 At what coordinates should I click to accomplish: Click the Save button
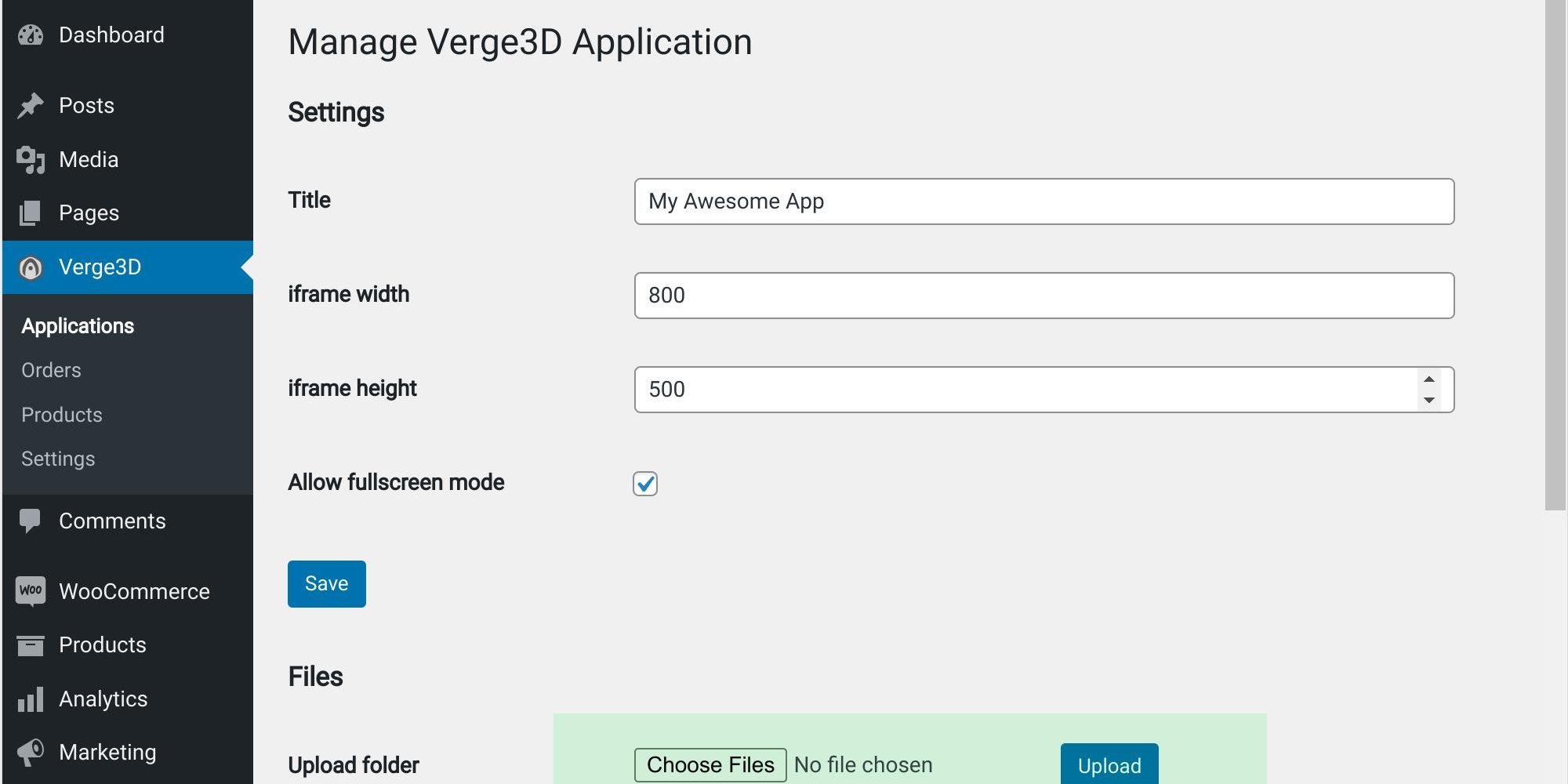[326, 583]
